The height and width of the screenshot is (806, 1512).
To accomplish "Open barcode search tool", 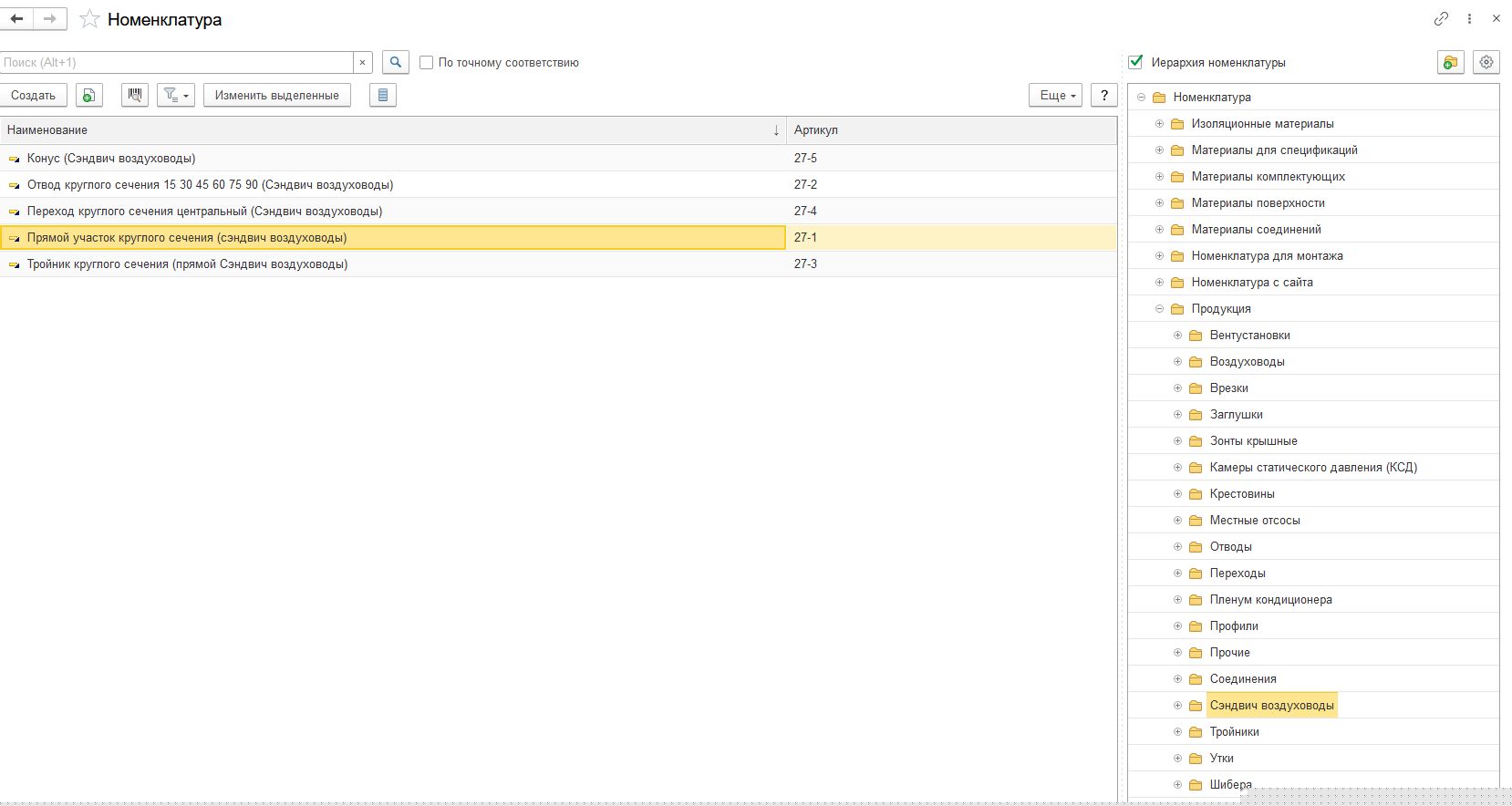I will coord(135,95).
